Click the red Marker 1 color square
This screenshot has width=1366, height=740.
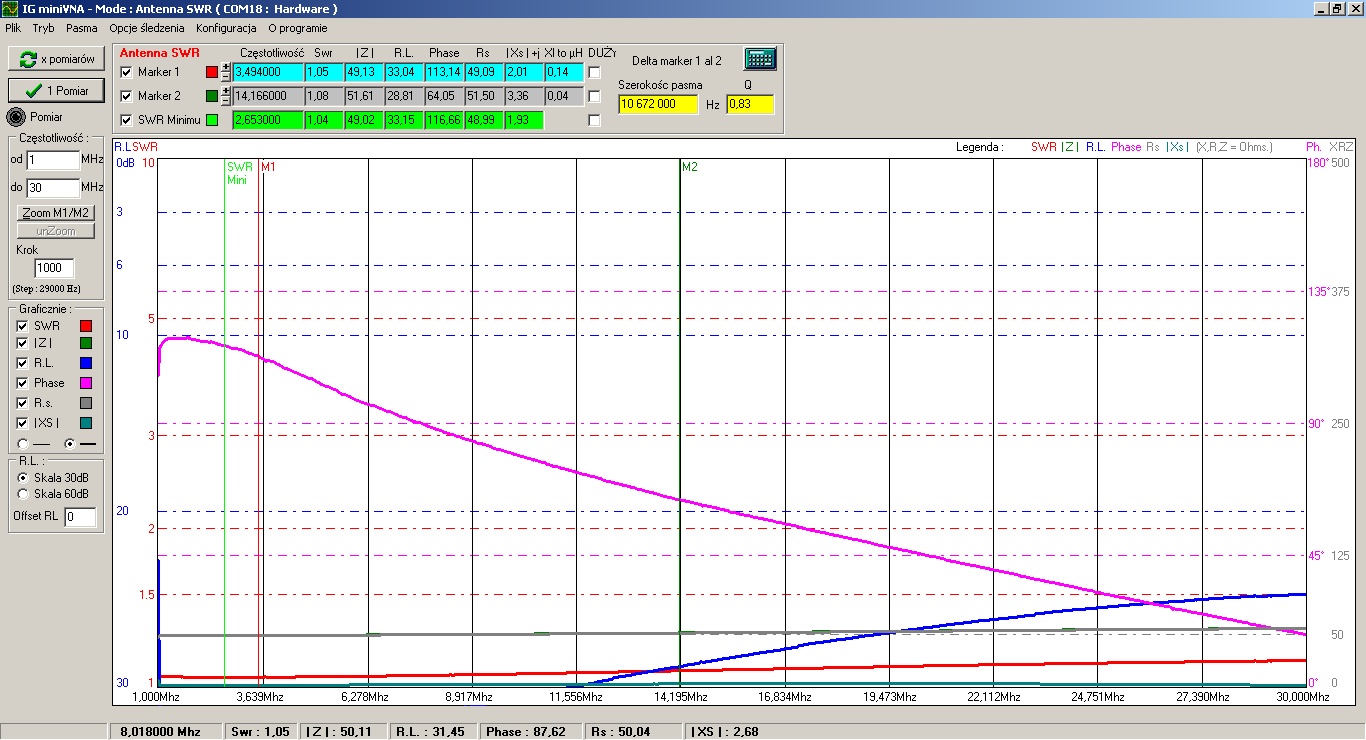pos(211,72)
